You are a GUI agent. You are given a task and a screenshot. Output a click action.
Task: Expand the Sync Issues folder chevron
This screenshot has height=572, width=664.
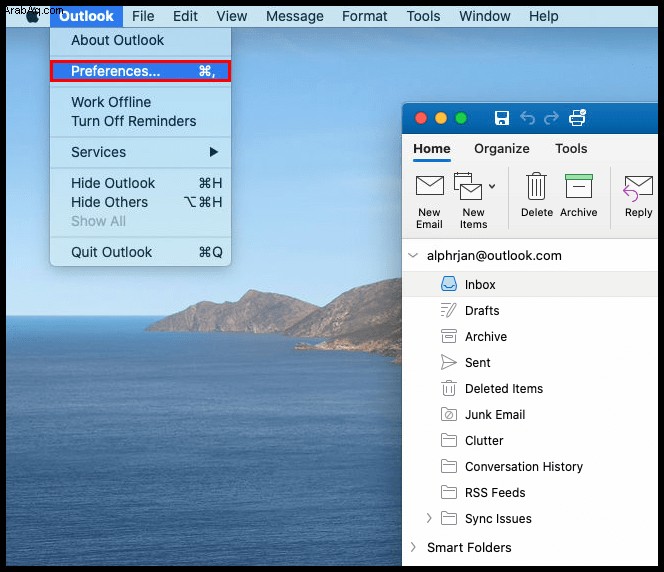[x=429, y=518]
